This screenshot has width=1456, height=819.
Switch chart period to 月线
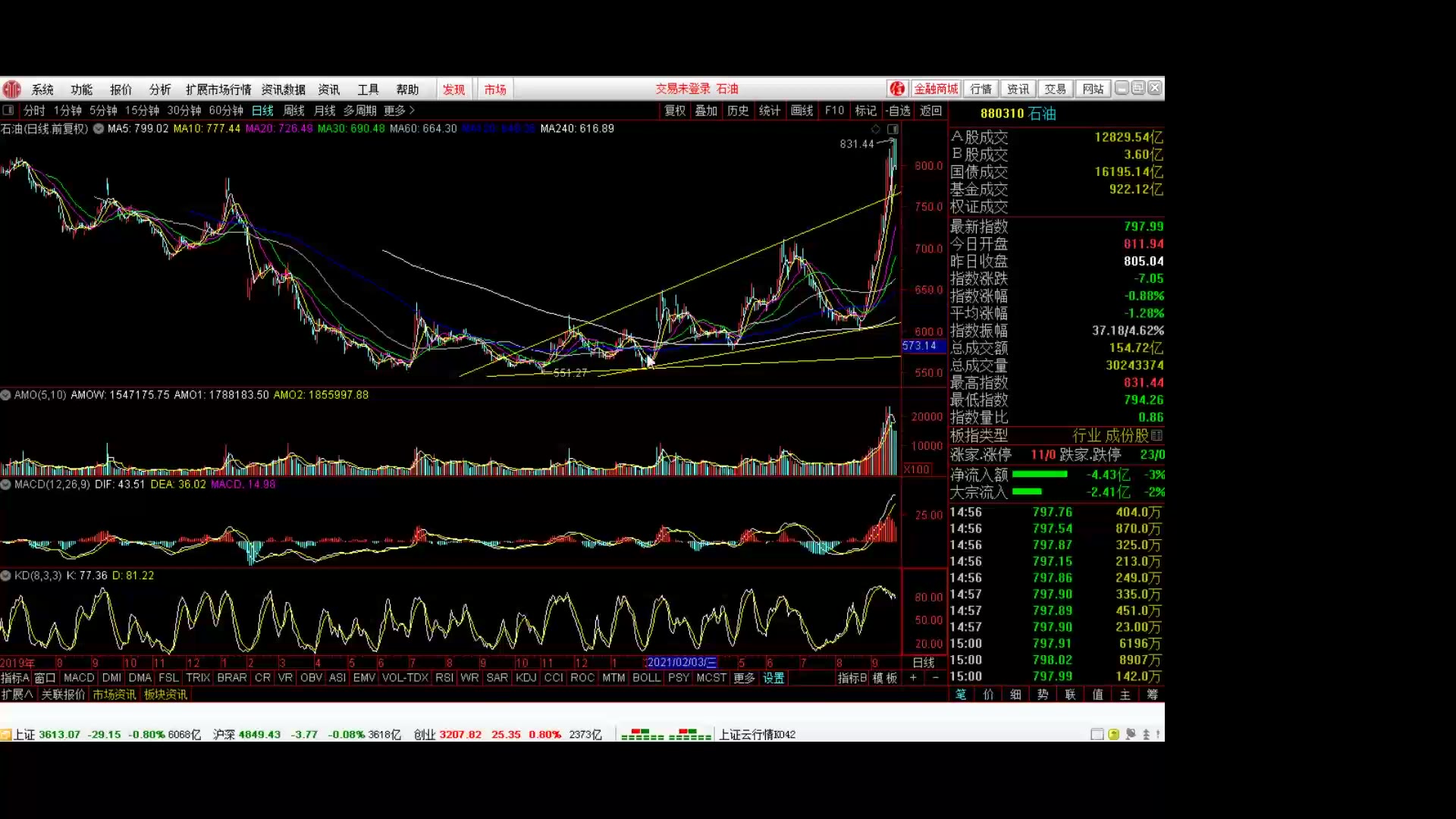[325, 111]
